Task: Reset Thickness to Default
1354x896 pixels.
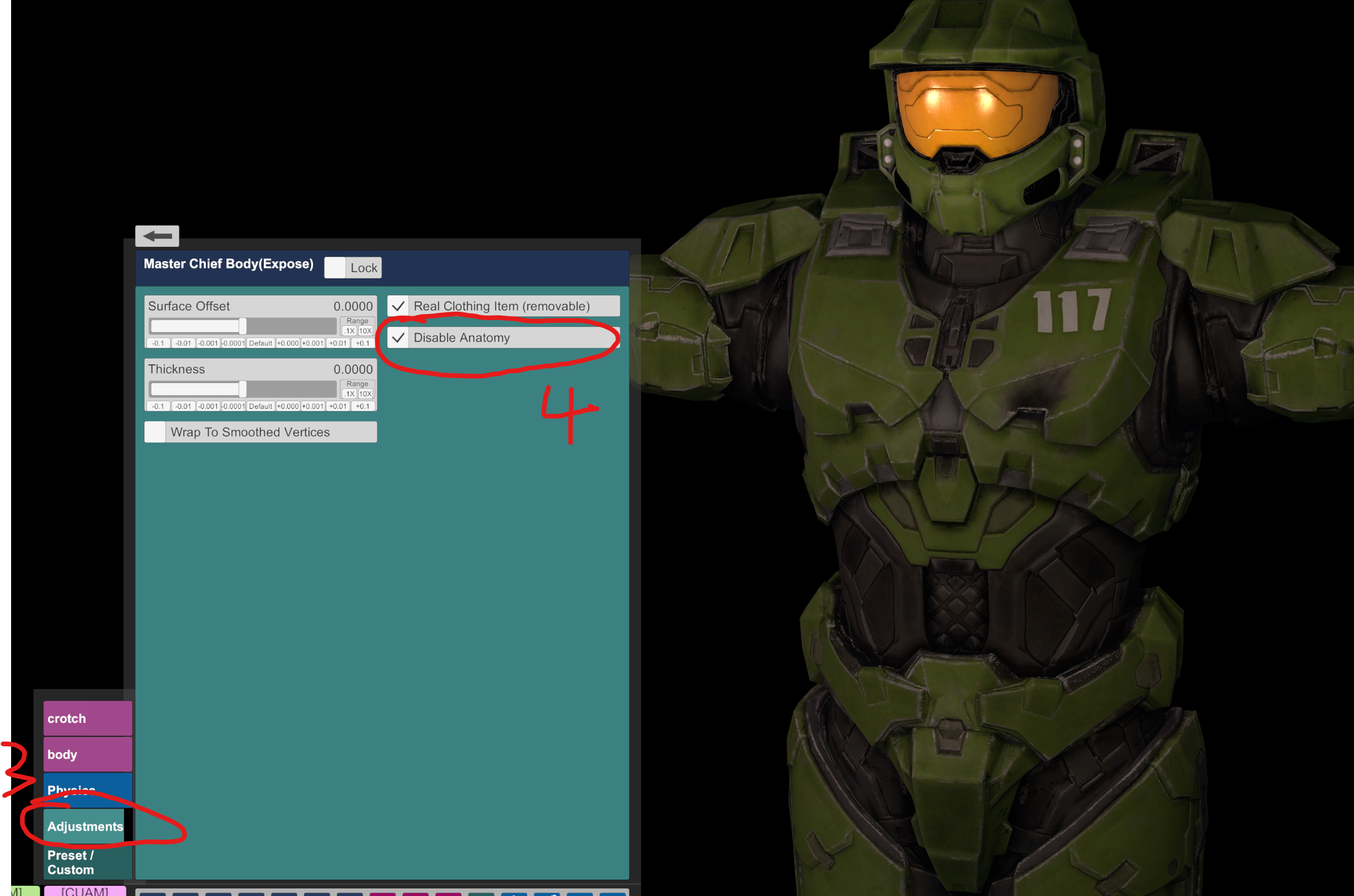Action: (260, 406)
